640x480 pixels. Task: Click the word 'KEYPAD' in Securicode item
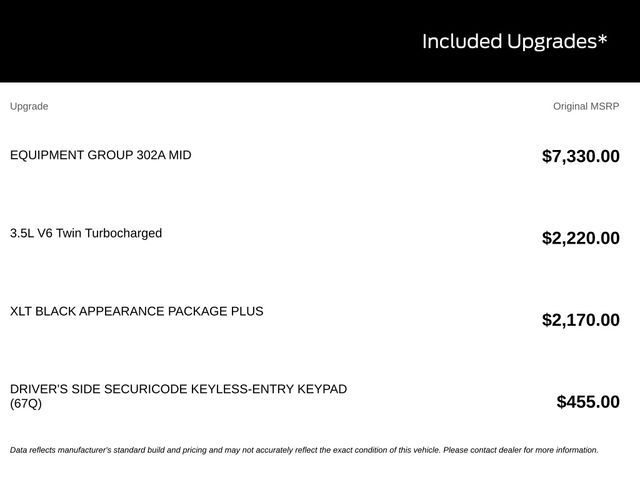pos(322,389)
